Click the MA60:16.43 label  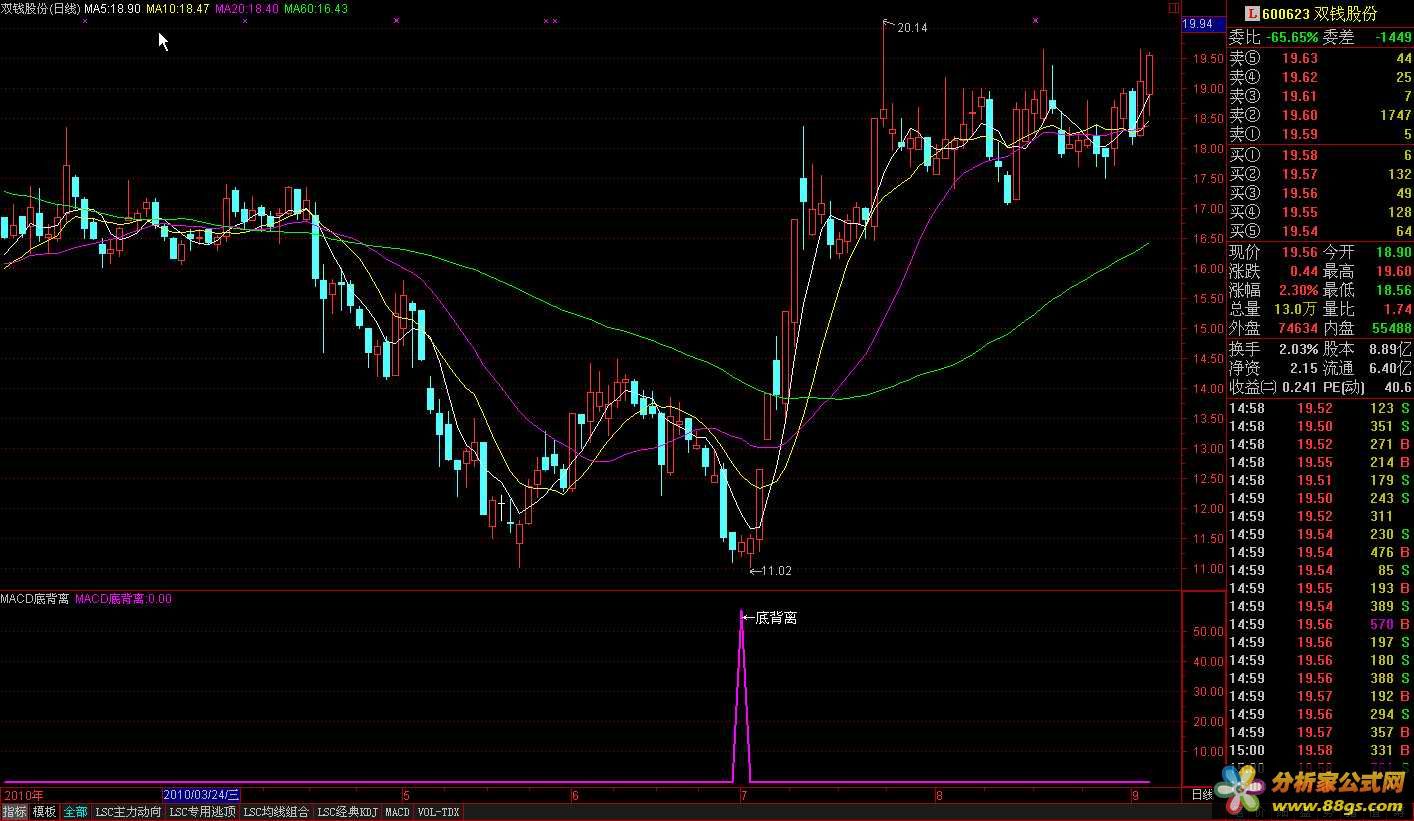[x=316, y=8]
